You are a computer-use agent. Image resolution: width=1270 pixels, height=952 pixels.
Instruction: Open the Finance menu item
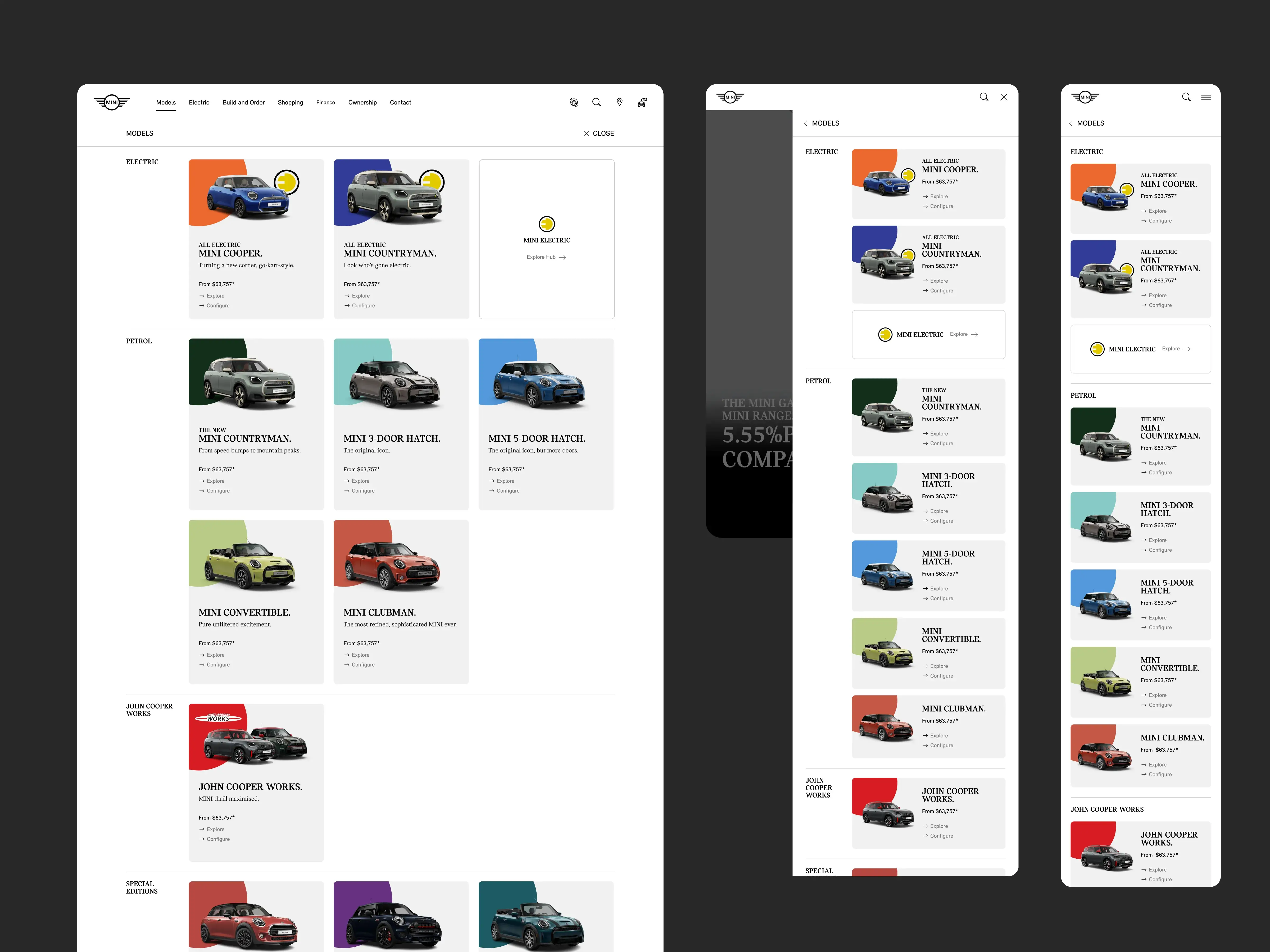point(325,103)
